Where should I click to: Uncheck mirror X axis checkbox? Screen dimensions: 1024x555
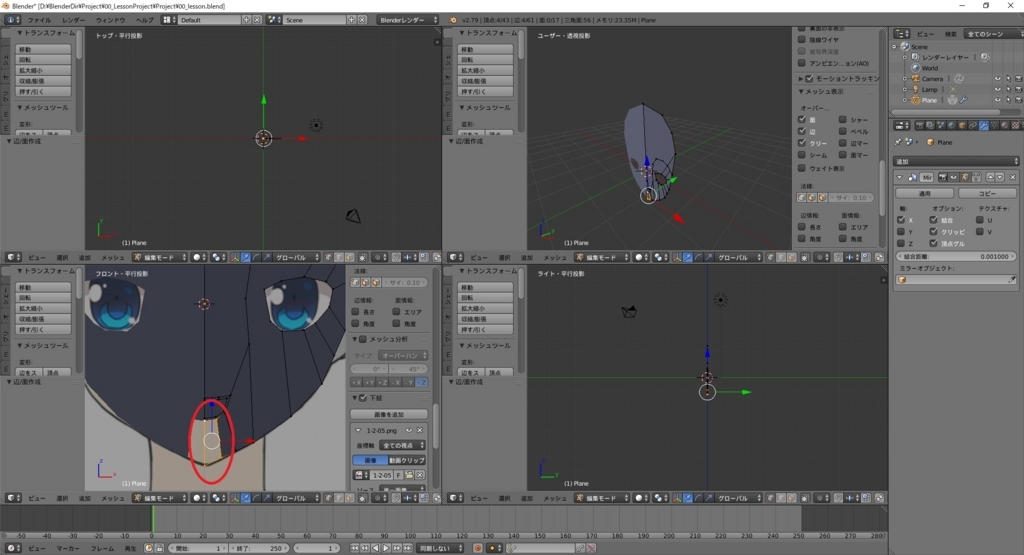901,220
